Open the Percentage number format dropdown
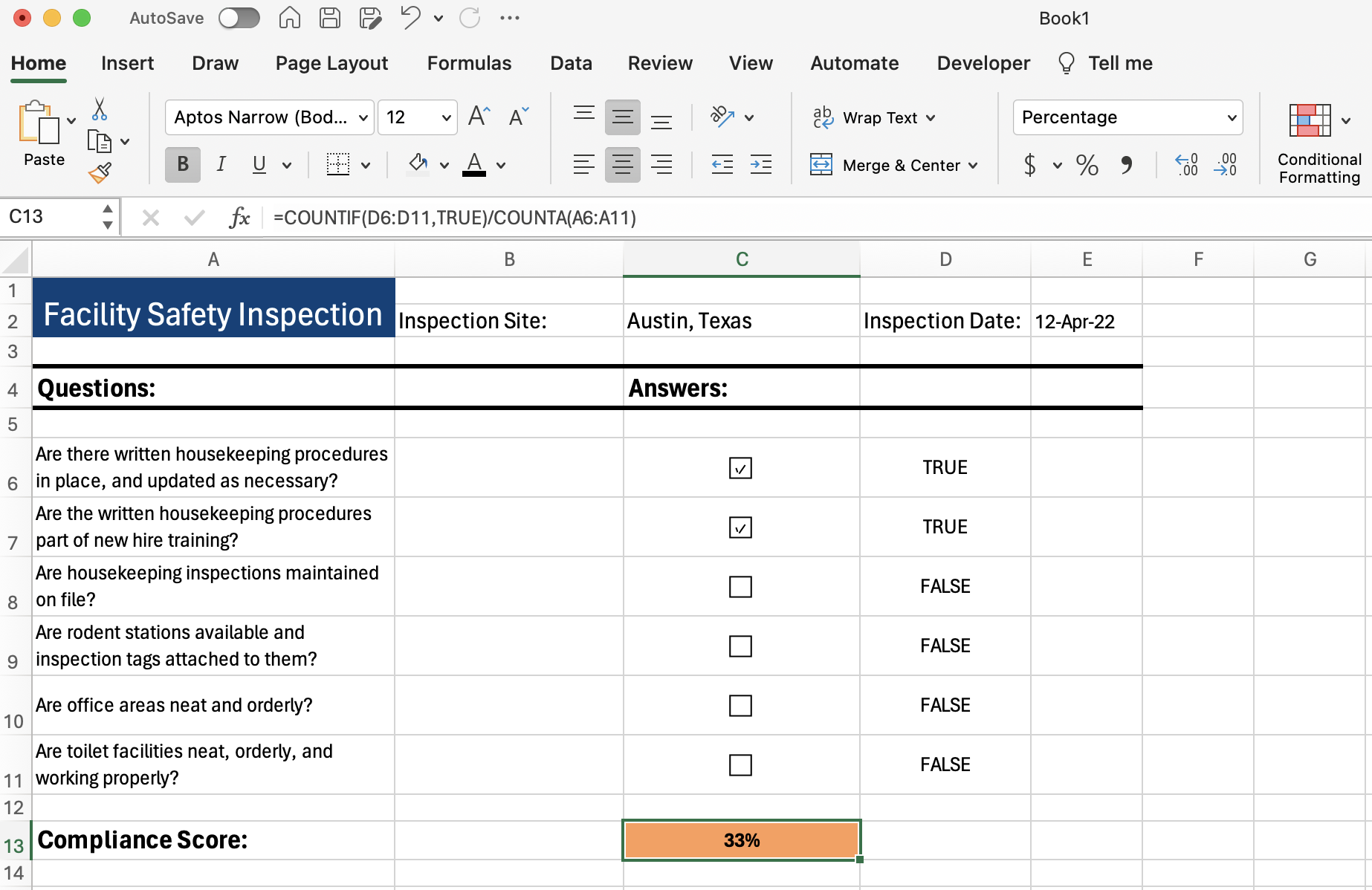Image resolution: width=1372 pixels, height=890 pixels. tap(1230, 117)
